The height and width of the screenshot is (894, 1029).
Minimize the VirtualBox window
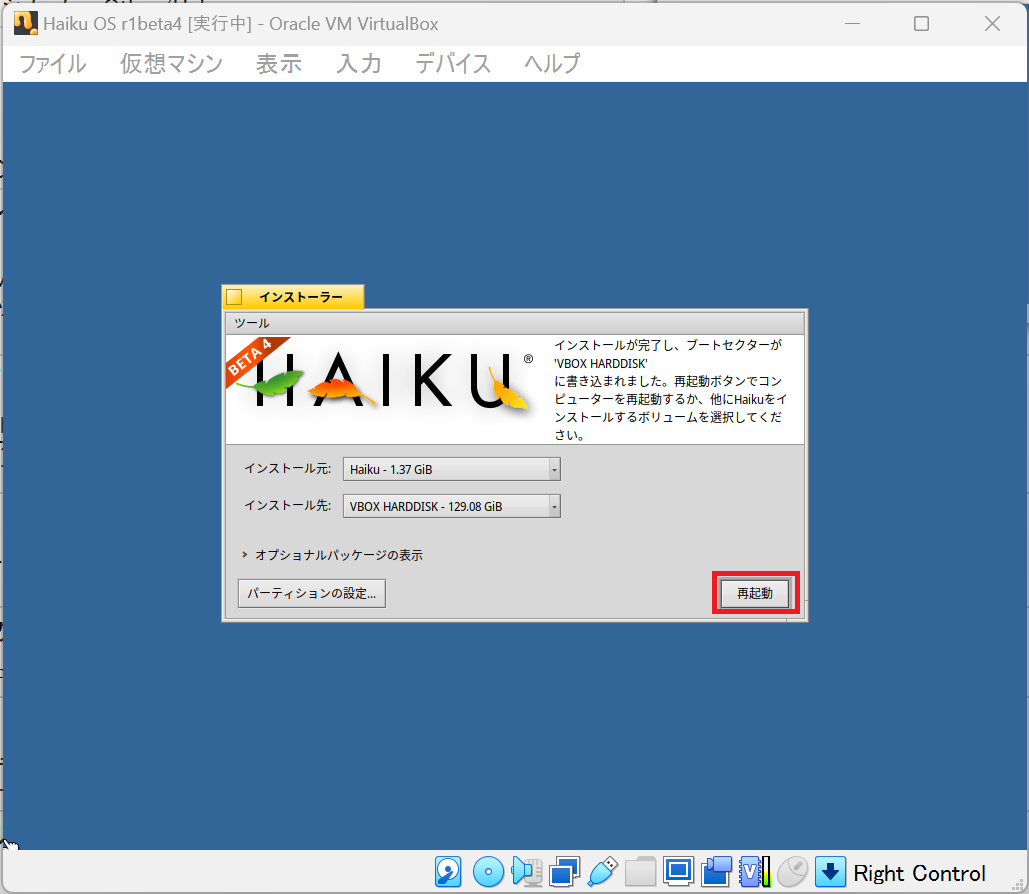tap(852, 24)
